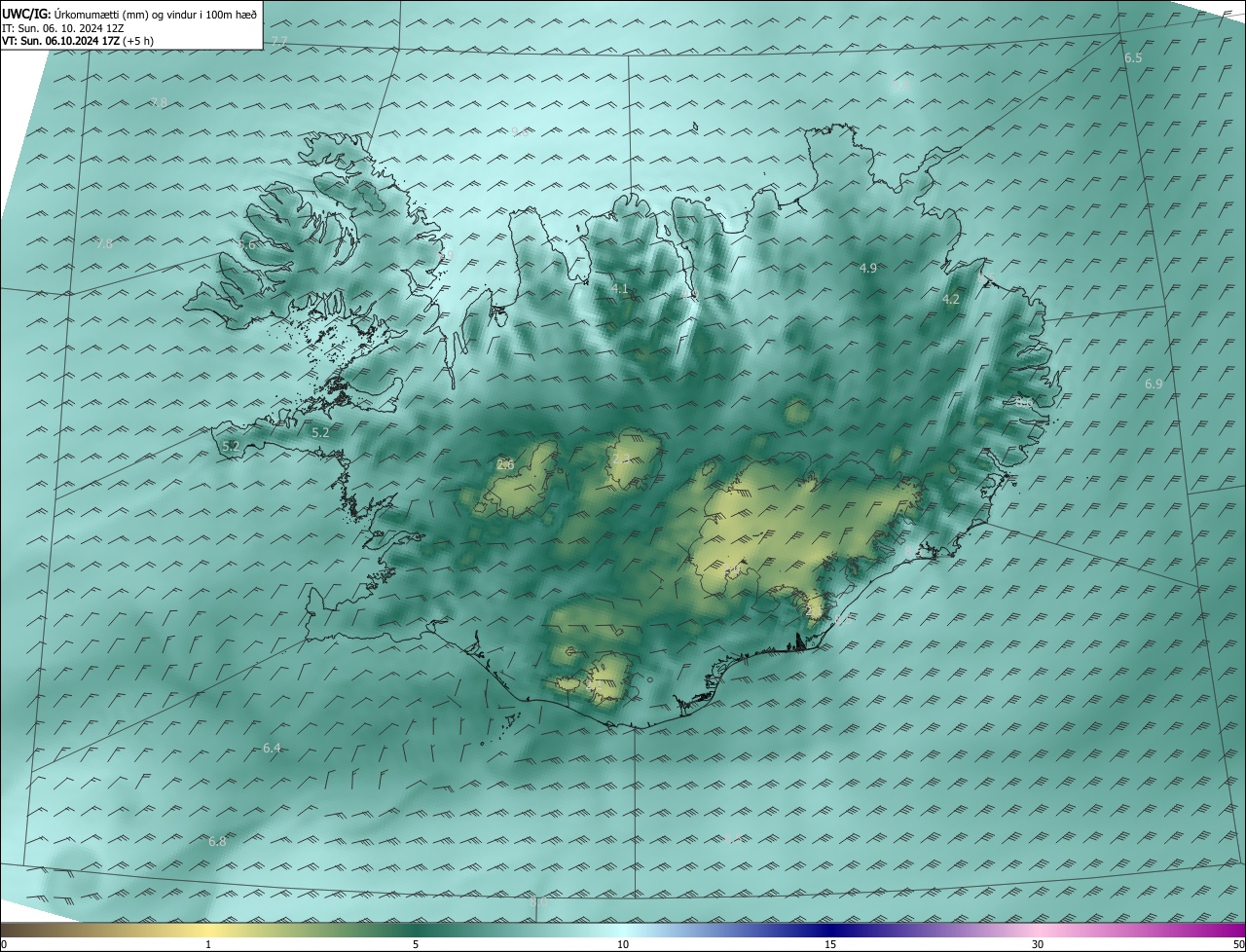The image size is (1246, 952).
Task: Click the 6.5 value label on the map
Action: (x=1133, y=58)
